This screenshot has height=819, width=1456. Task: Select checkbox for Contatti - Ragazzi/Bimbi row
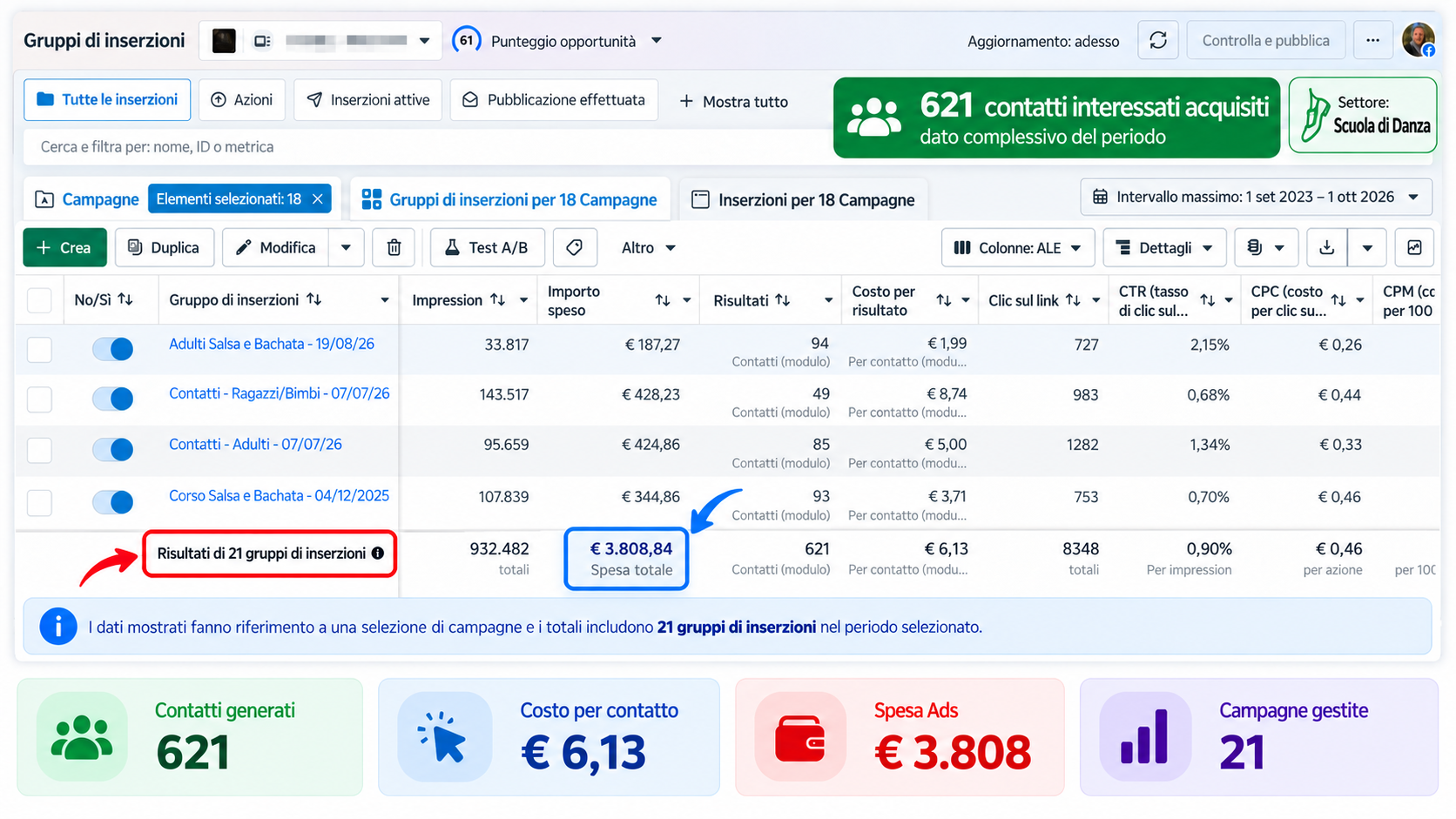tap(39, 399)
